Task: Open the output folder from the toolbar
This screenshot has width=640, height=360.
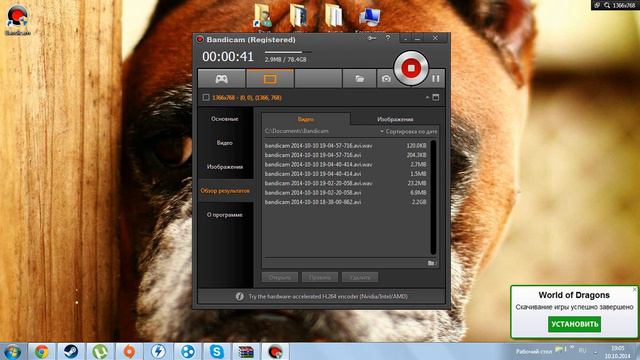Action: coord(359,79)
